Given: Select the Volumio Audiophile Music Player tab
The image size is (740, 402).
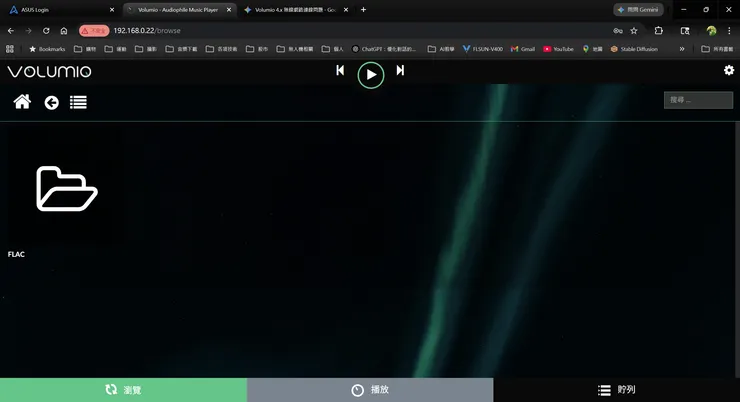Looking at the screenshot, I should pyautogui.click(x=179, y=9).
